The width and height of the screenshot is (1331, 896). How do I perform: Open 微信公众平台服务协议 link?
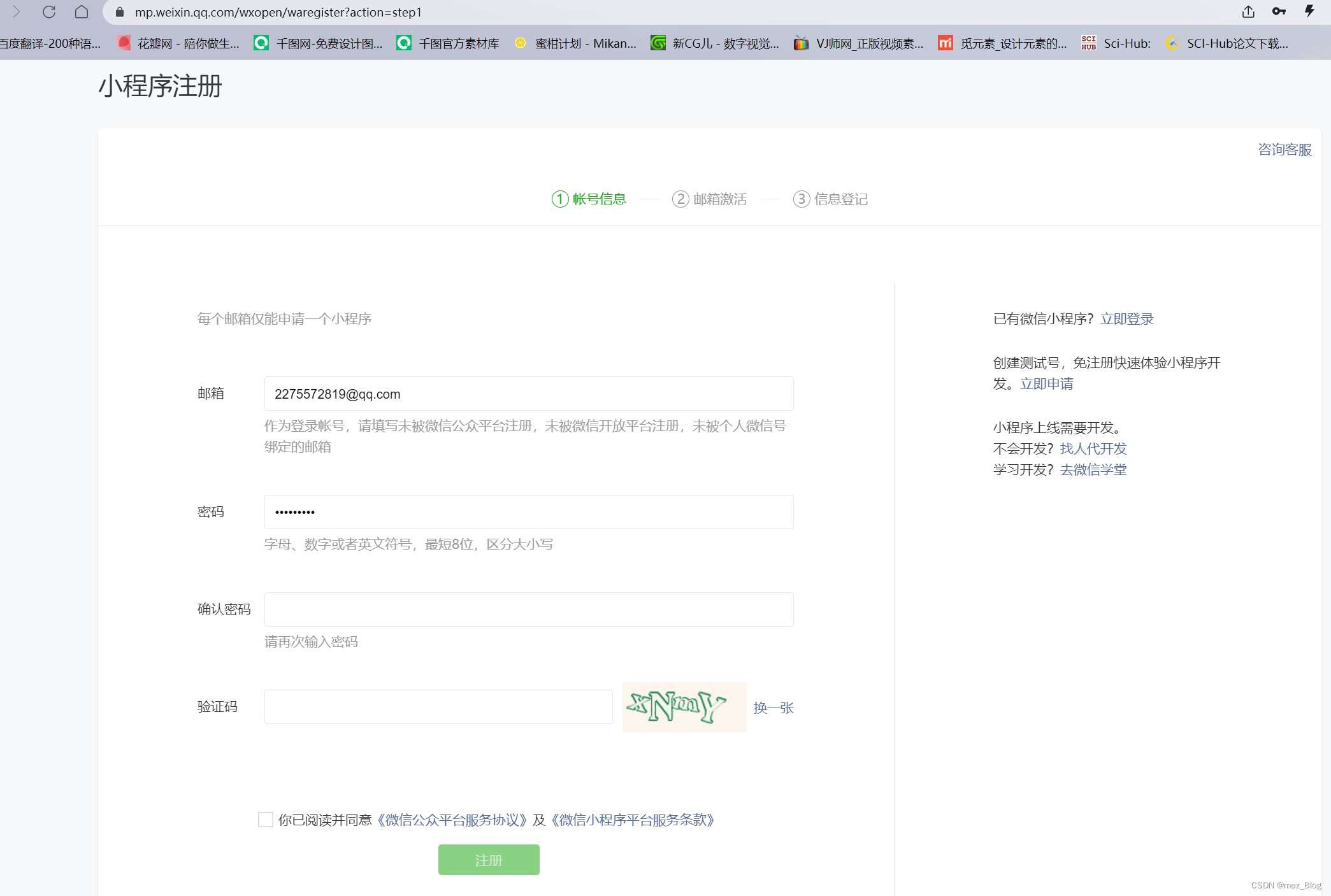click(452, 820)
